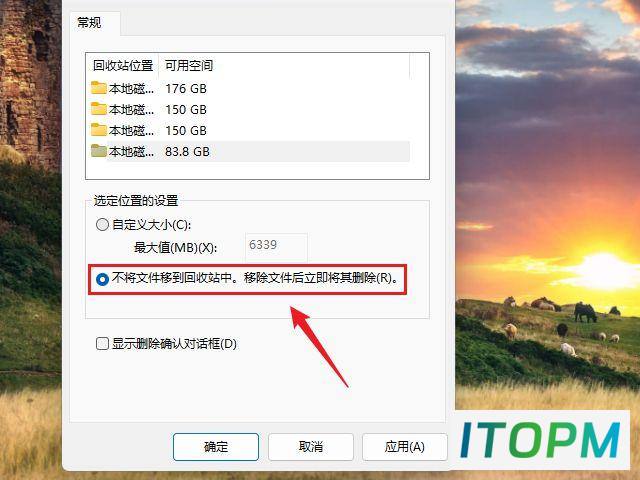The height and width of the screenshot is (480, 640).
Task: Click the 176 GB available space value
Action: tap(186, 89)
